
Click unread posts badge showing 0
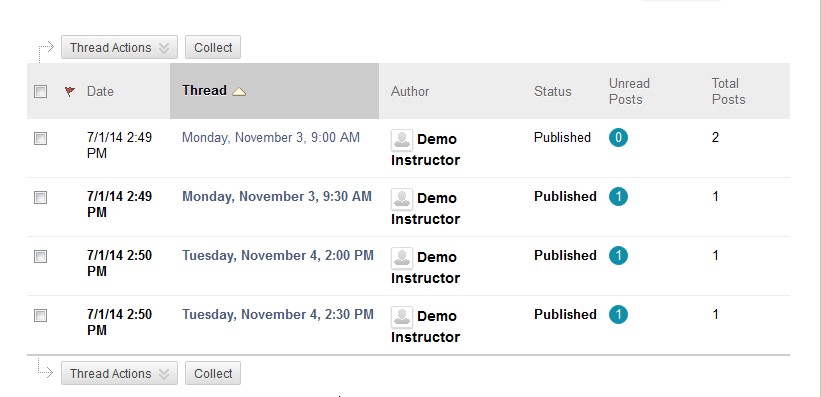[x=618, y=138]
